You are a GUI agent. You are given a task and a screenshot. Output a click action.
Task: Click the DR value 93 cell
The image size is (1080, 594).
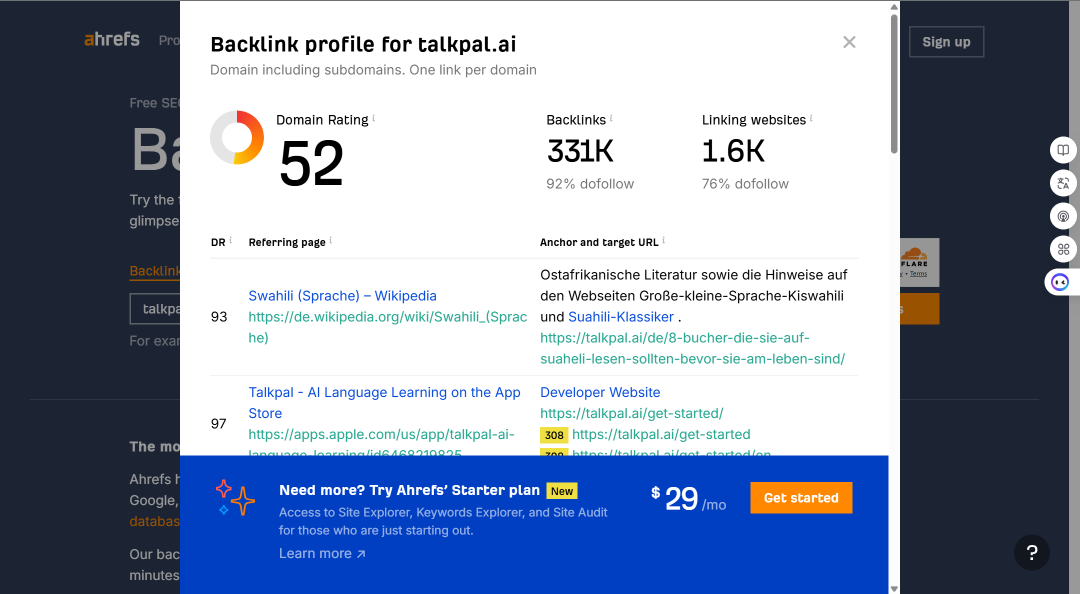click(x=219, y=317)
